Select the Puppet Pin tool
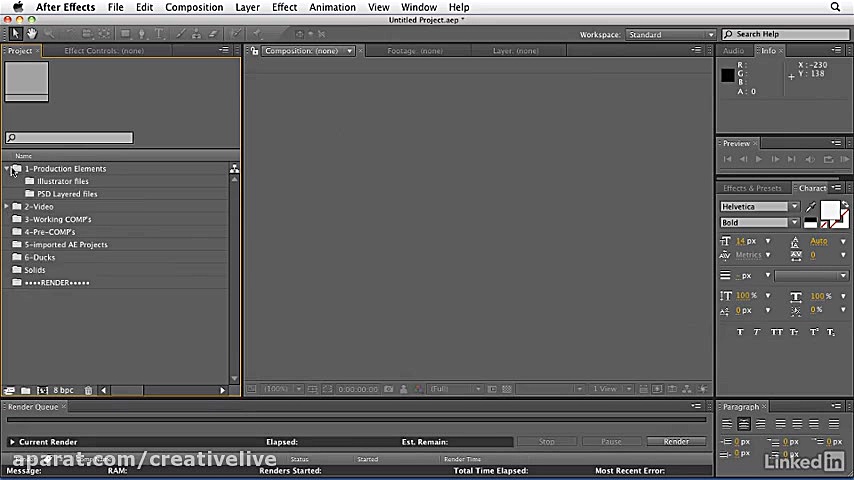The width and height of the screenshot is (854, 480). click(257, 34)
